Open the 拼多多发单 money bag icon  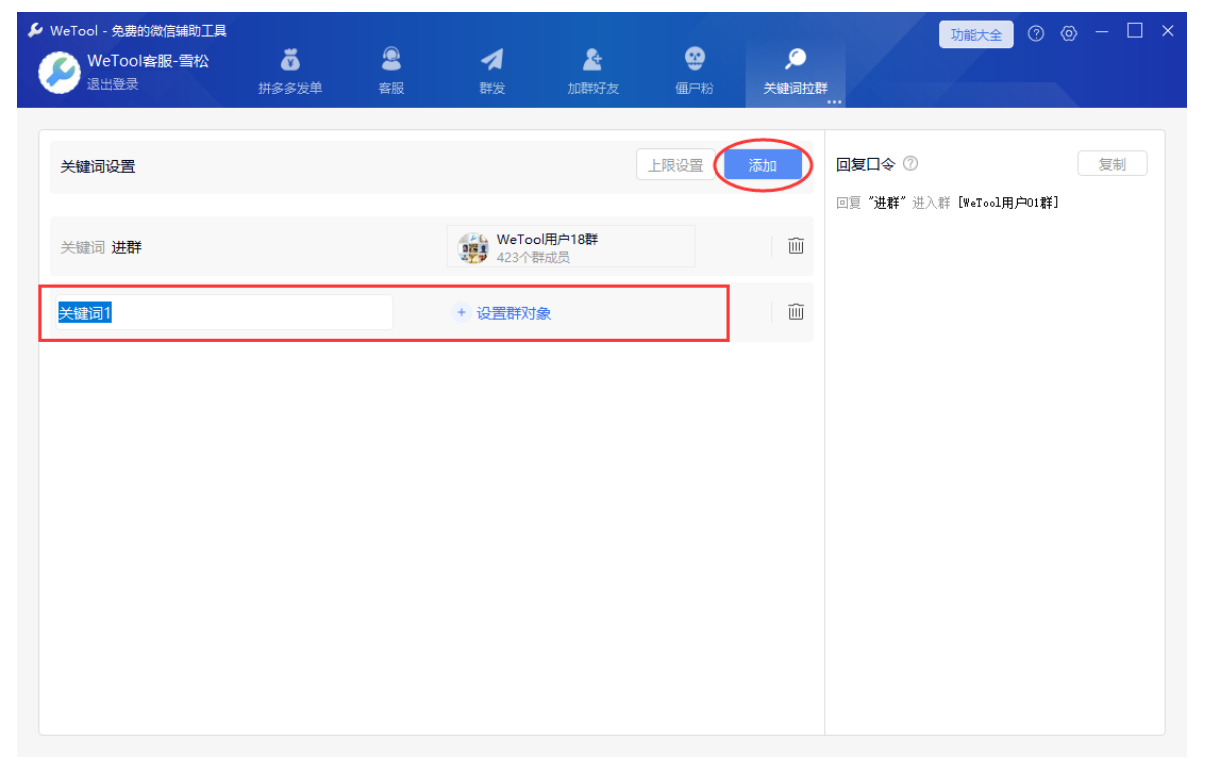[x=290, y=60]
